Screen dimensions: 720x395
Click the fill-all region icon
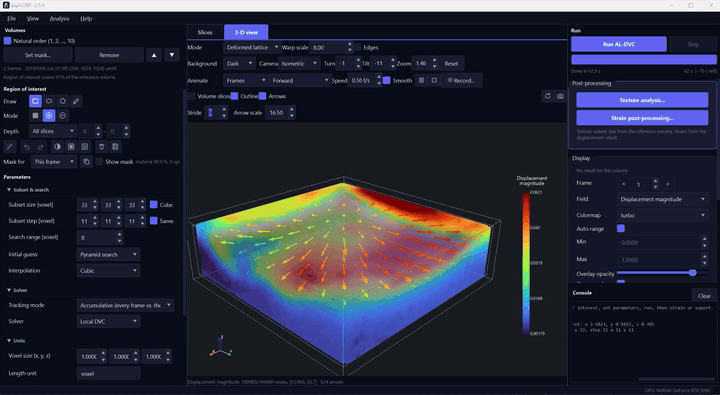(x=71, y=147)
